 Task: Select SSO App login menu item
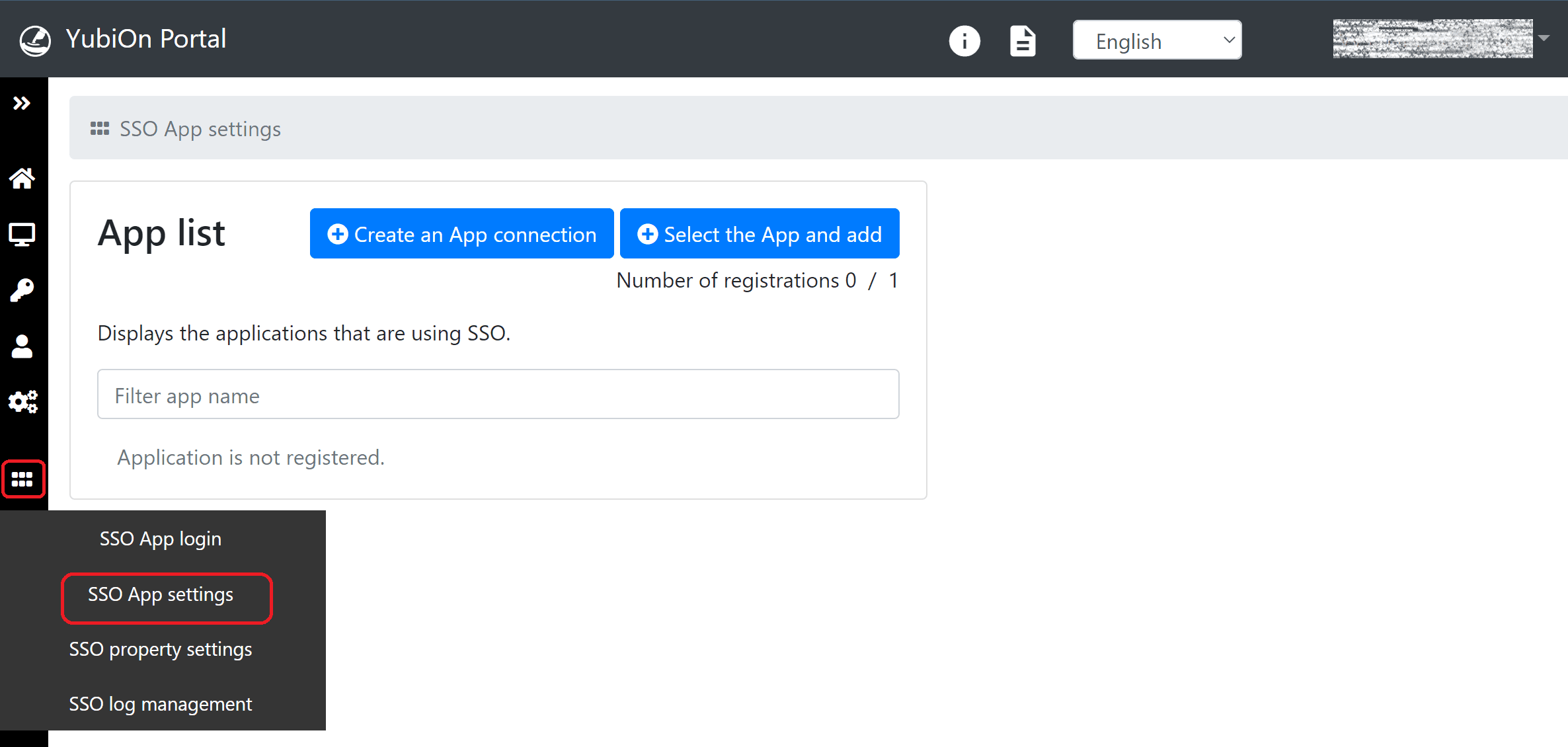click(161, 539)
